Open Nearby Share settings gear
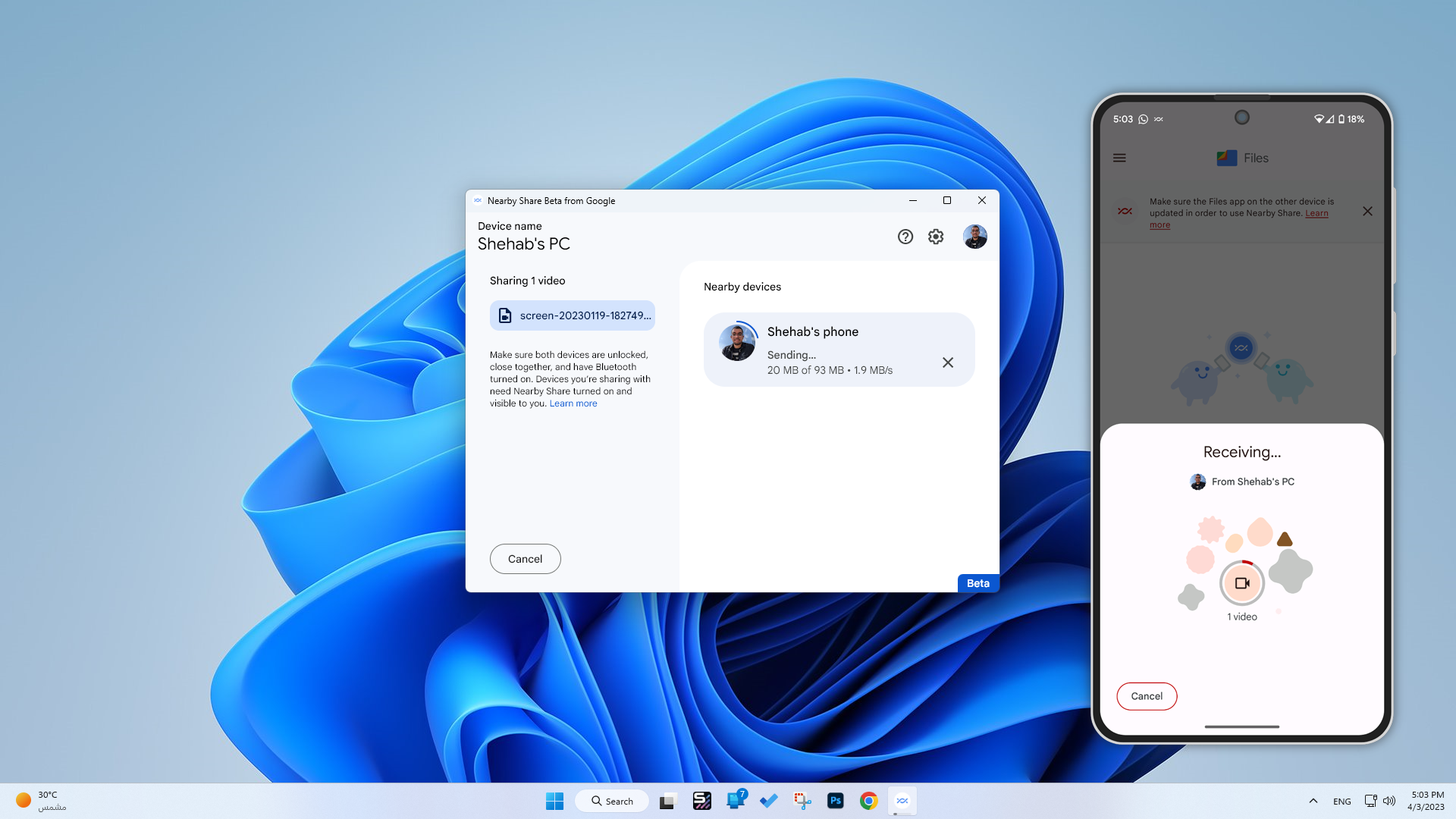The image size is (1456, 819). coord(936,237)
